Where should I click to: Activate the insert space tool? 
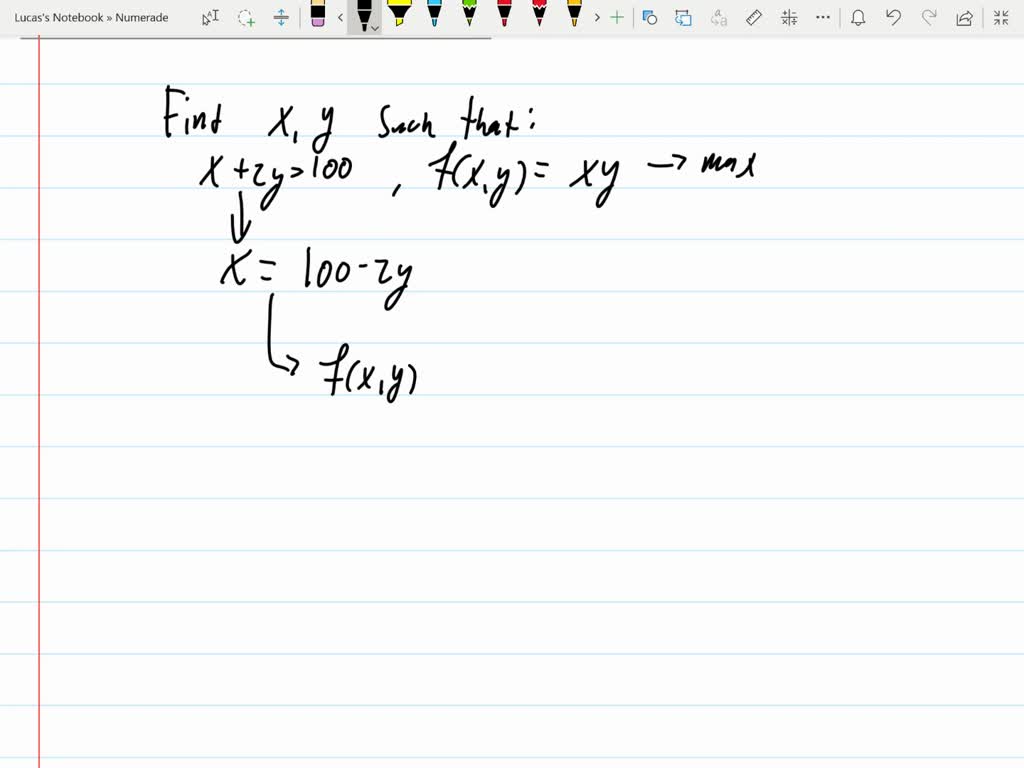[280, 17]
